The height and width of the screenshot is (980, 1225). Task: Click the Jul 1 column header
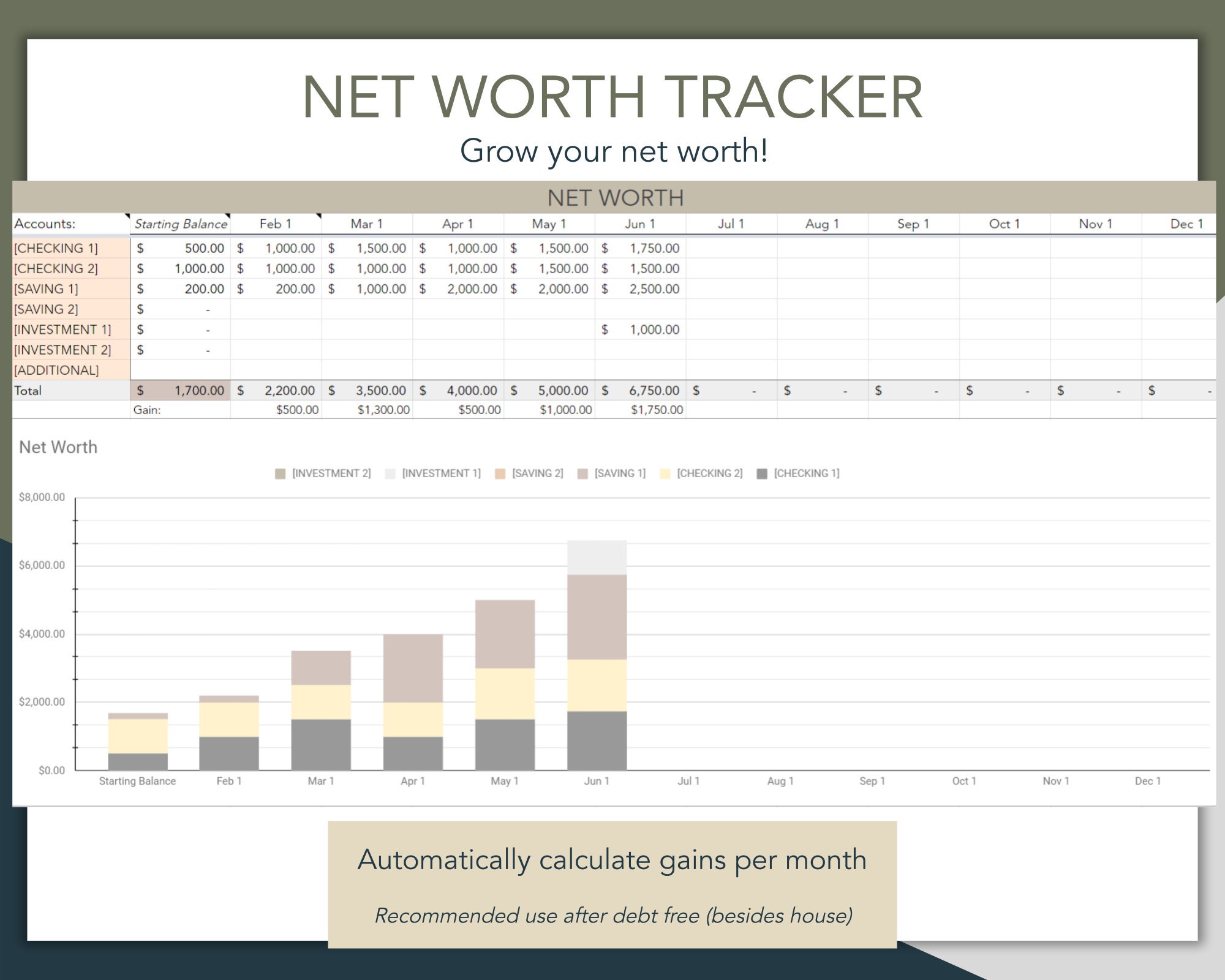[x=731, y=224]
